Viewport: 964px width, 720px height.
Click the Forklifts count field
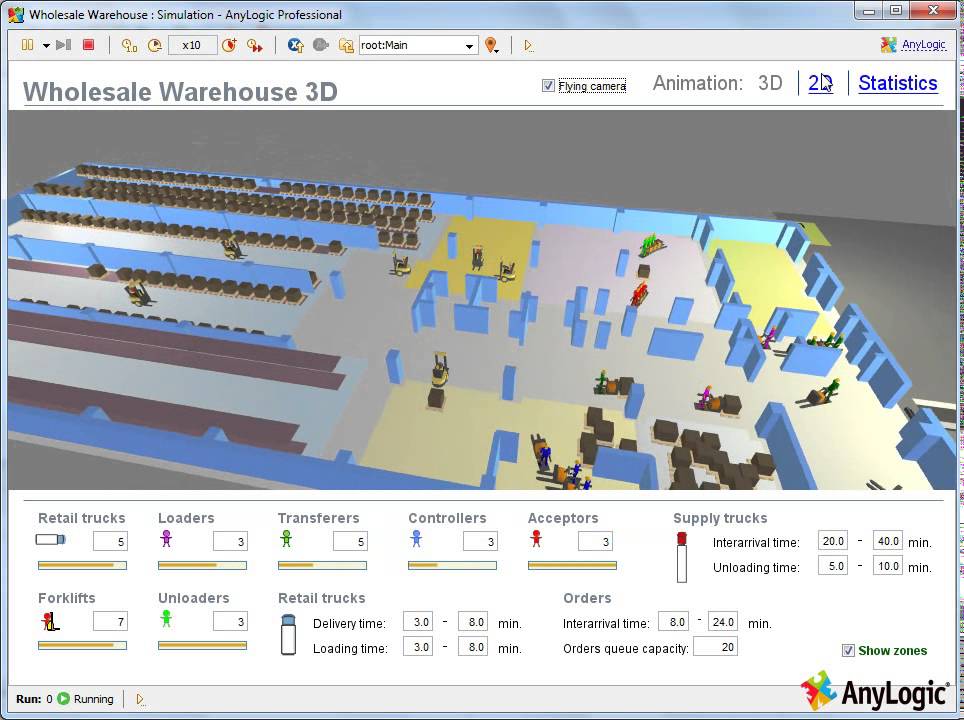click(x=111, y=622)
